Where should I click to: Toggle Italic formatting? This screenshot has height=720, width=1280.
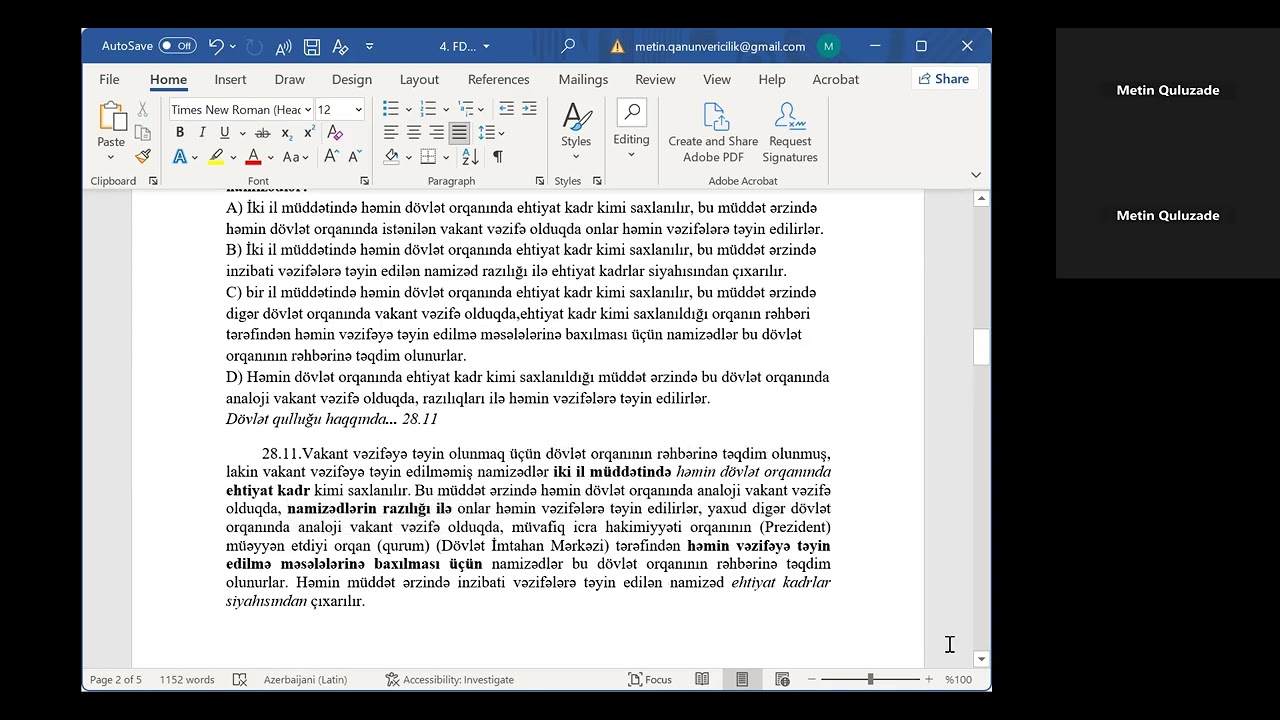point(202,133)
